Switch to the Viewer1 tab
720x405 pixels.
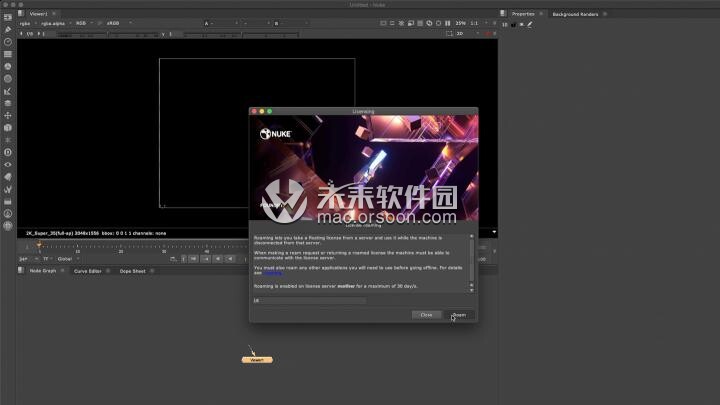coord(39,14)
